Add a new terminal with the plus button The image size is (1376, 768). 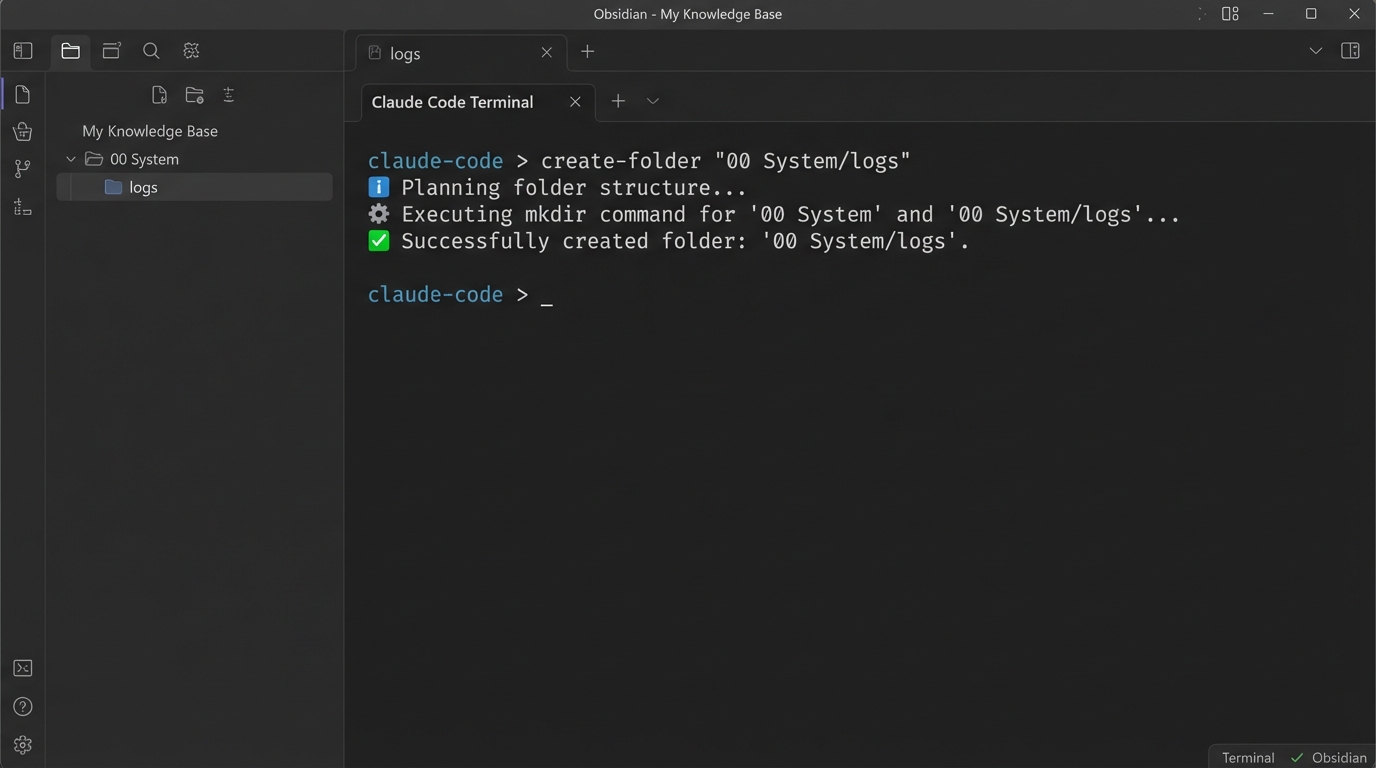[x=618, y=101]
